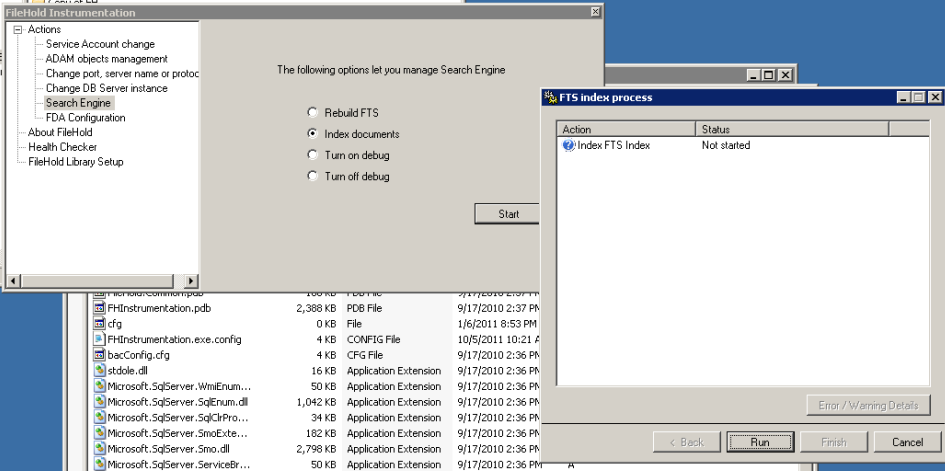Click the Microsoft.SqlServer.WmiEnum file icon
This screenshot has height=471, width=945.
coord(100,386)
